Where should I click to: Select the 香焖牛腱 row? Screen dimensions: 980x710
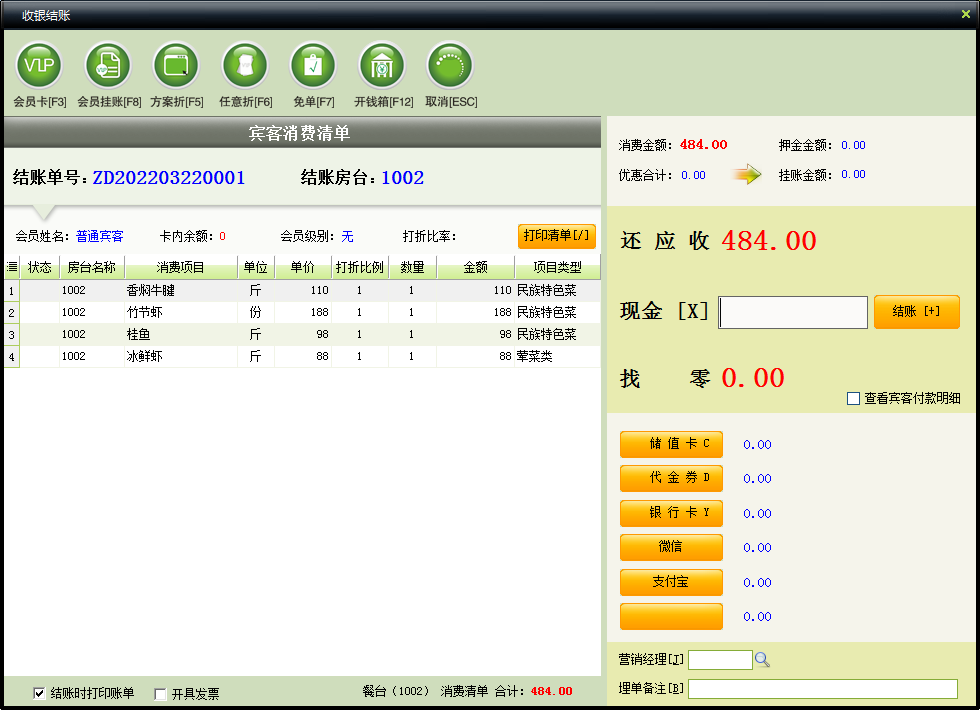coord(302,290)
